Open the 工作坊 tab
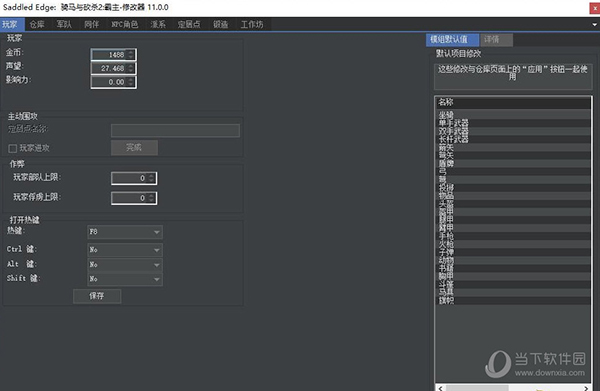Image resolution: width=600 pixels, height=391 pixels. (252, 24)
